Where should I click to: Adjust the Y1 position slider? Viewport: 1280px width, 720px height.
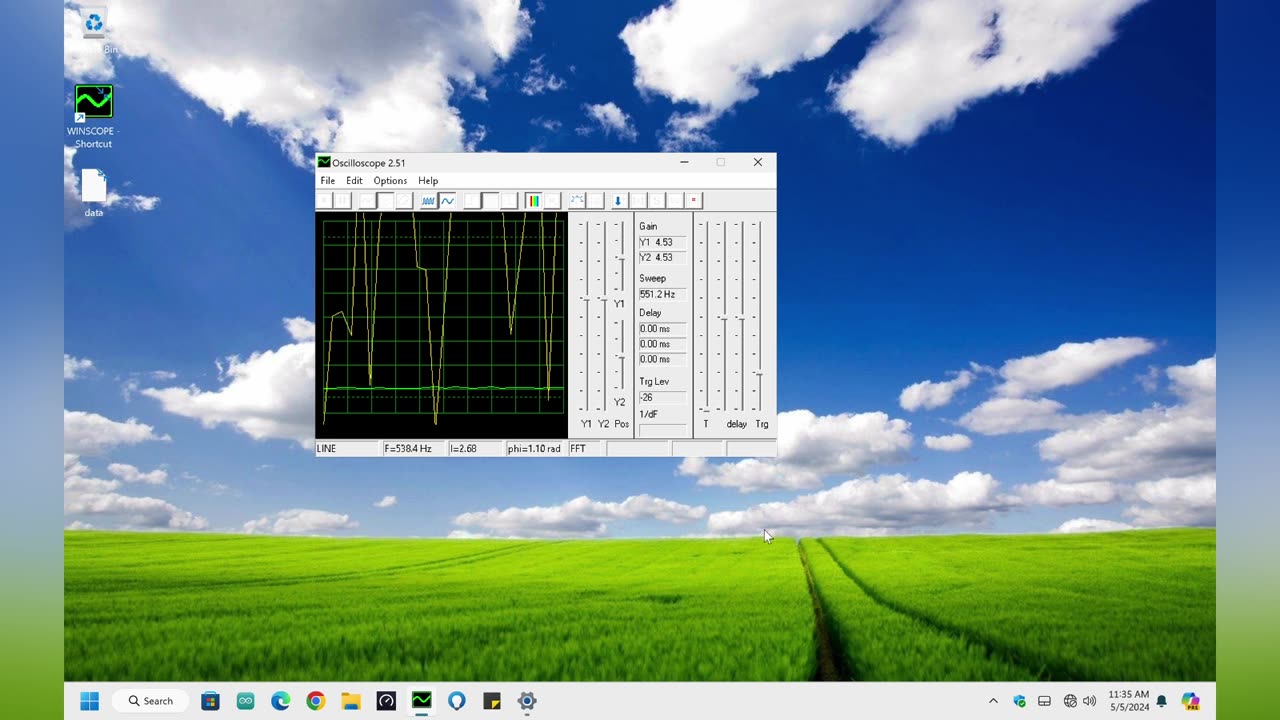(621, 256)
